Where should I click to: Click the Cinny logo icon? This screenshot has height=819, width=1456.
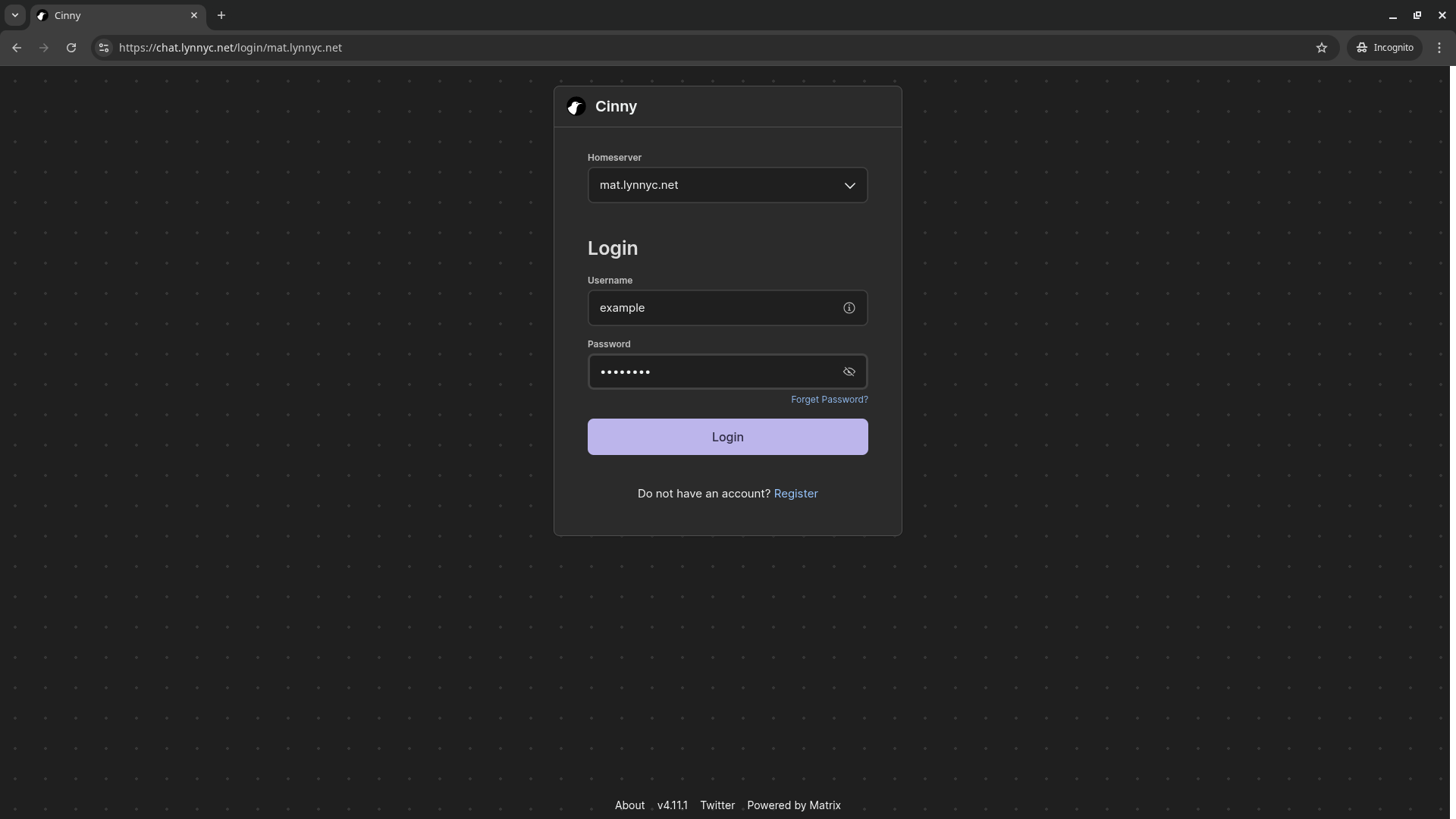pyautogui.click(x=576, y=107)
